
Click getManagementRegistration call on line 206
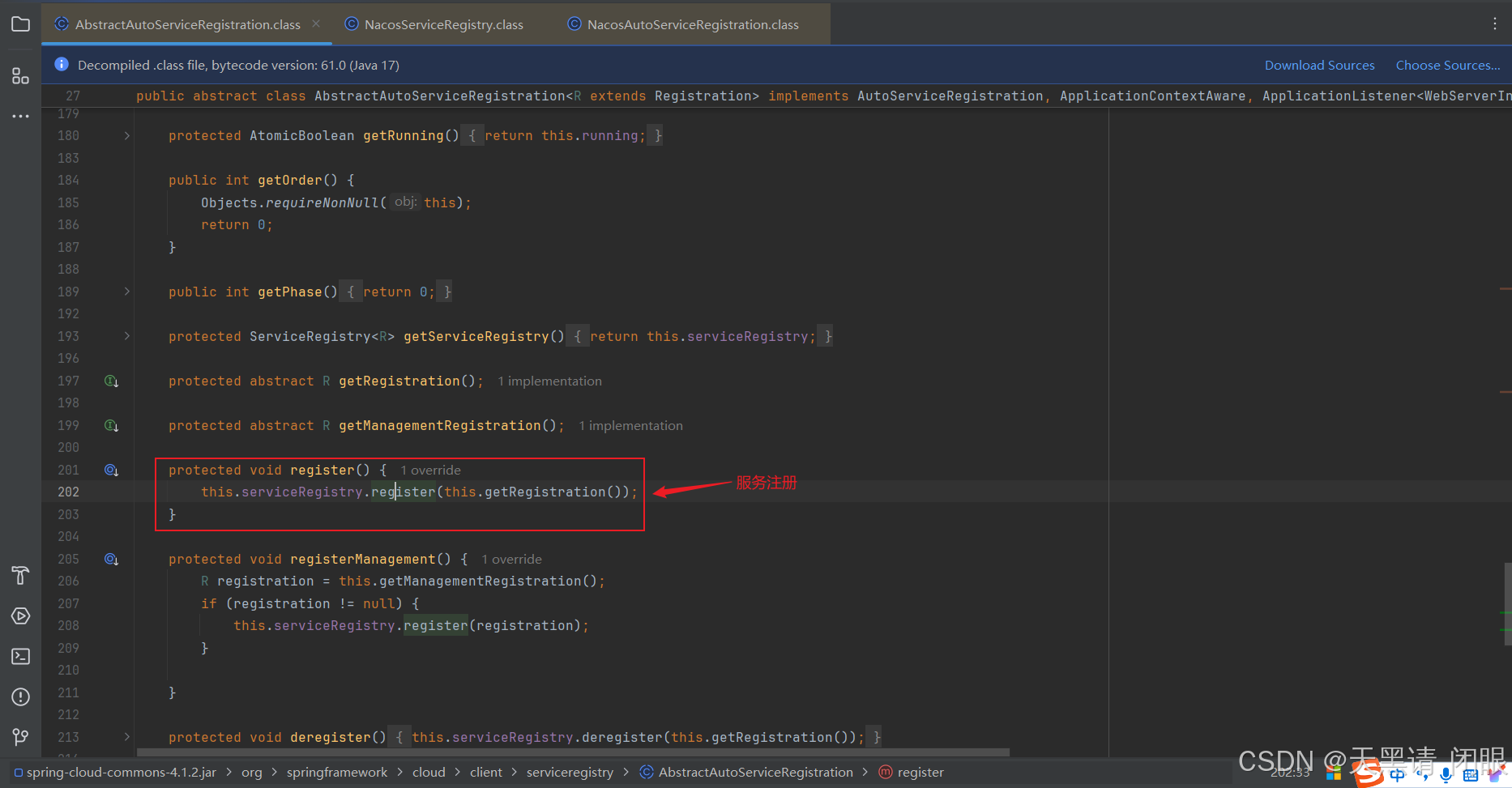point(480,581)
